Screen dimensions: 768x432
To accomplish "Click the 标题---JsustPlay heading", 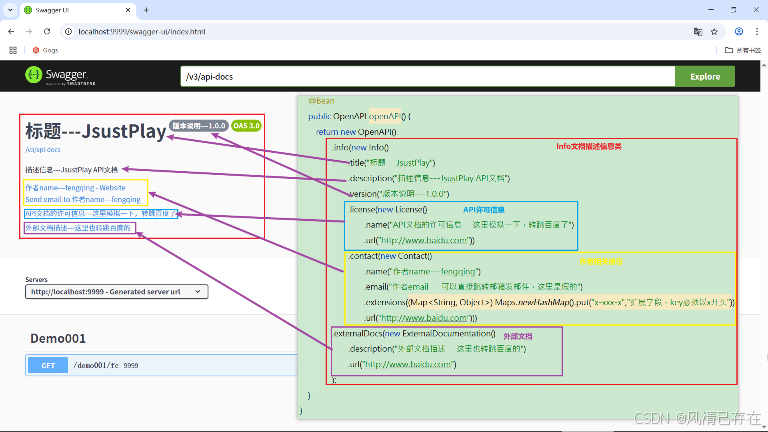I will coord(96,131).
